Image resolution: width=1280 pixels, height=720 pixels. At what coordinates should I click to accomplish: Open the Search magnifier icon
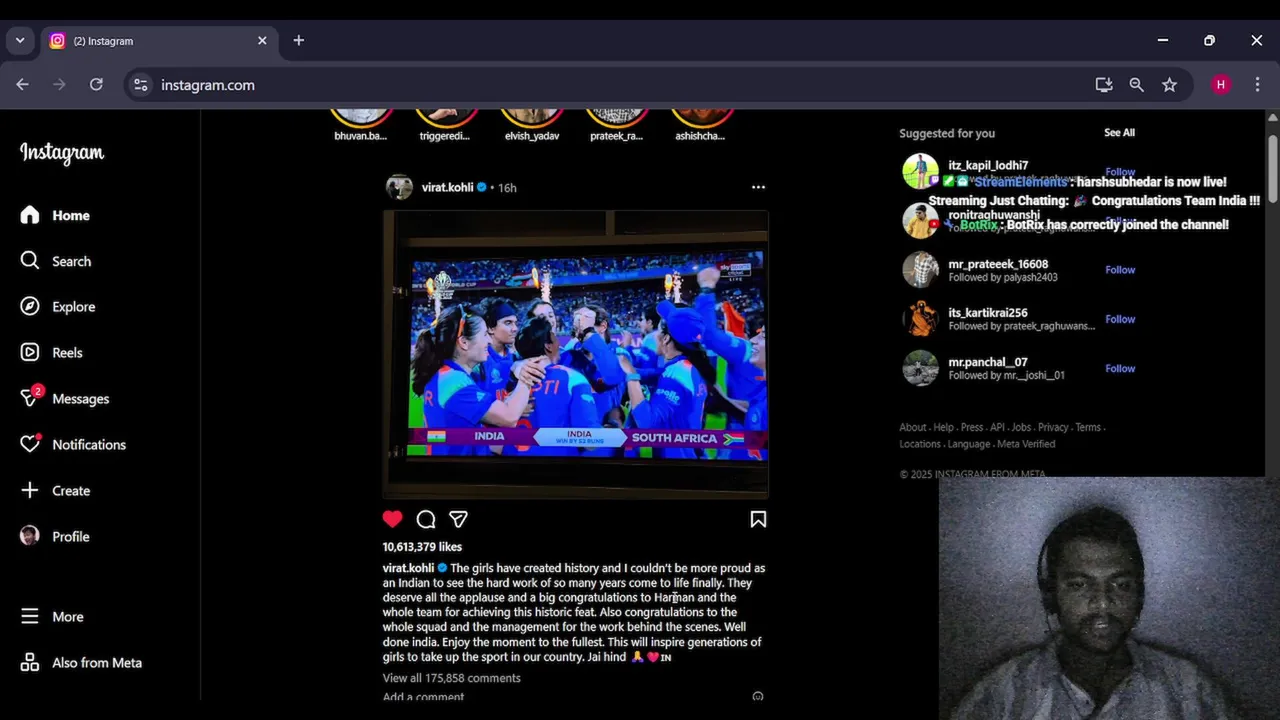coord(30,261)
